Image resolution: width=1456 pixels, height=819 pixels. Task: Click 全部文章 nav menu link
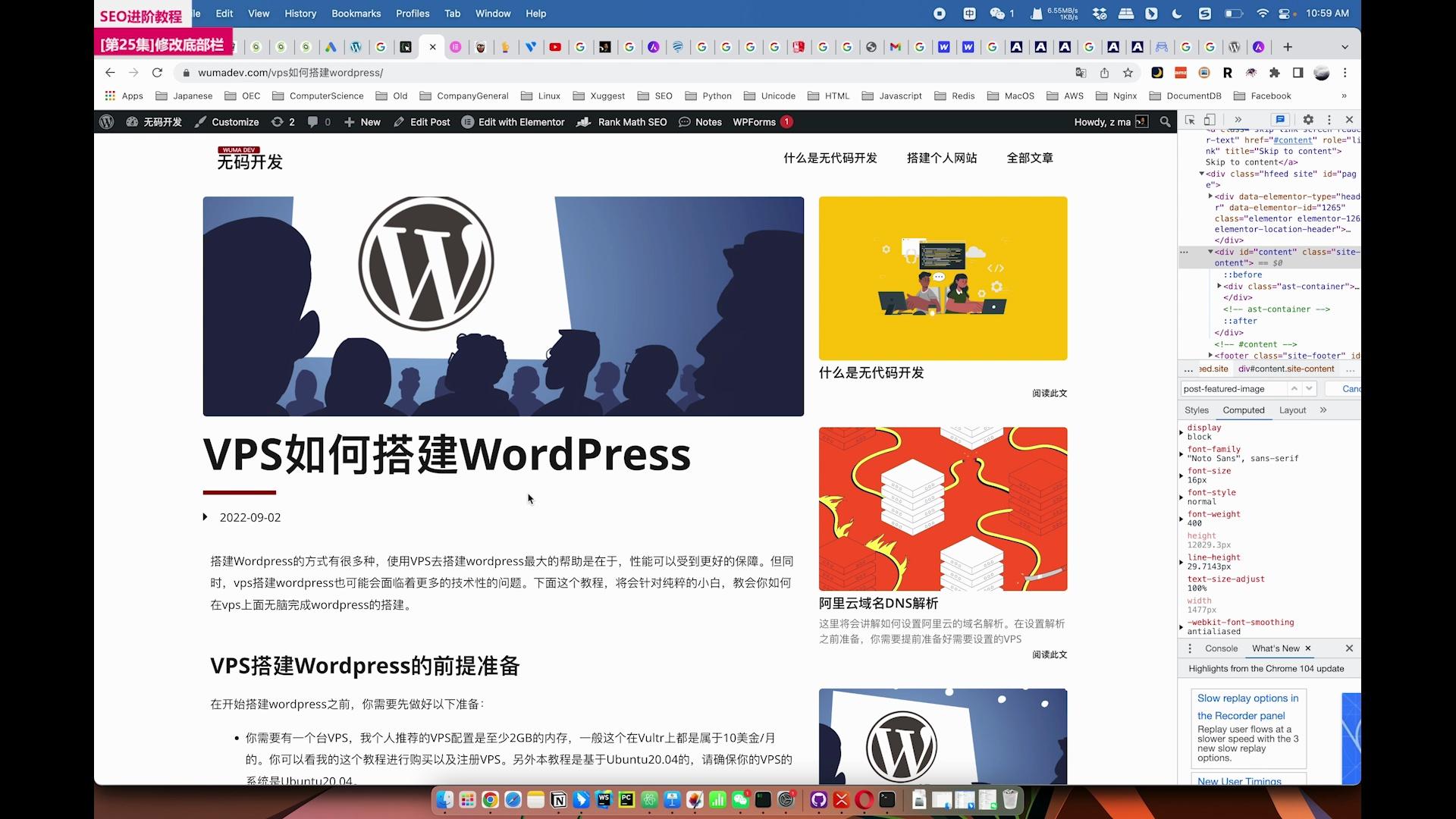coord(1029,158)
